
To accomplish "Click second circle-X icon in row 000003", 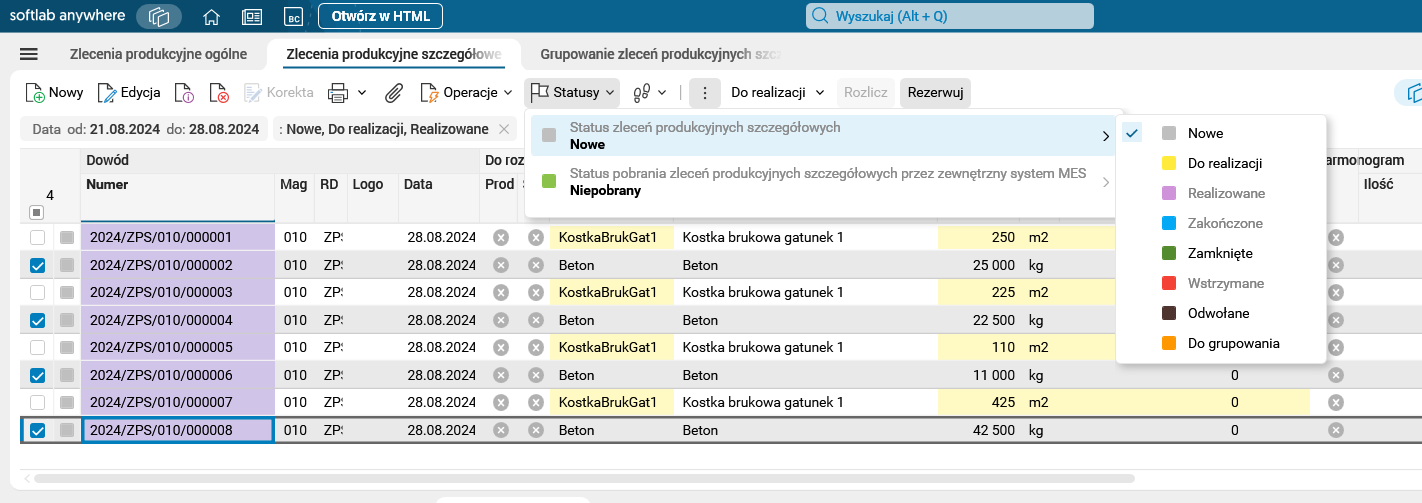I will pyautogui.click(x=535, y=293).
